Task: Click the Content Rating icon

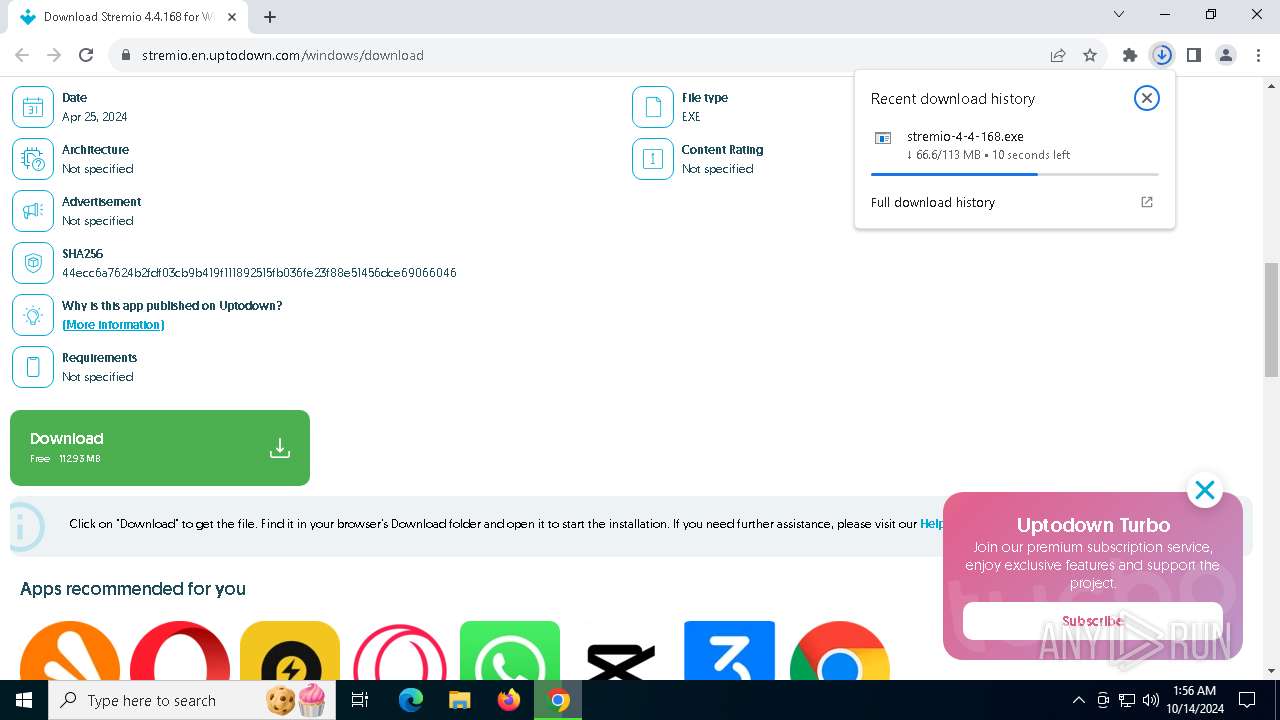Action: (653, 159)
